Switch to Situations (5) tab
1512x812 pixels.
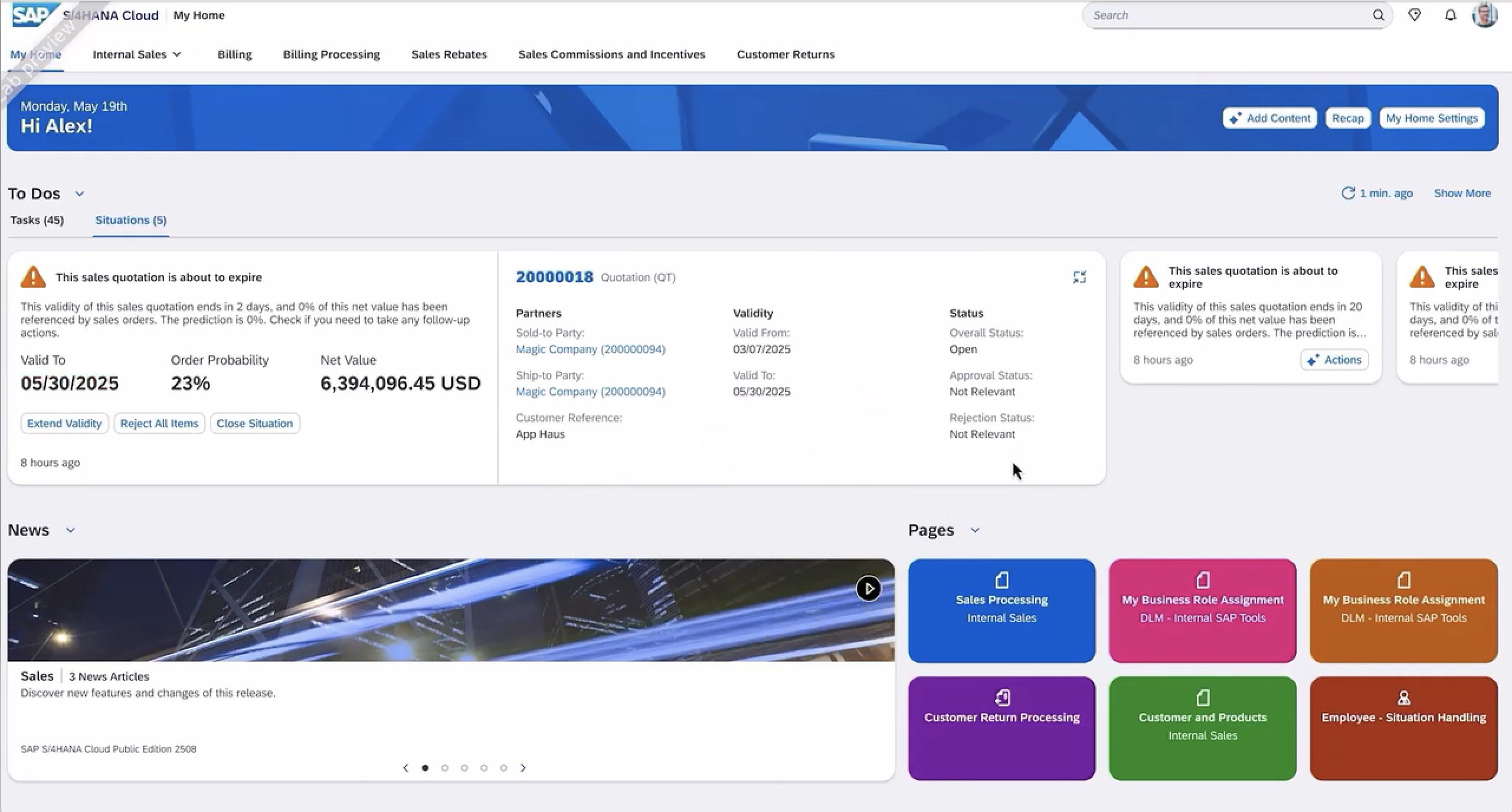(131, 220)
